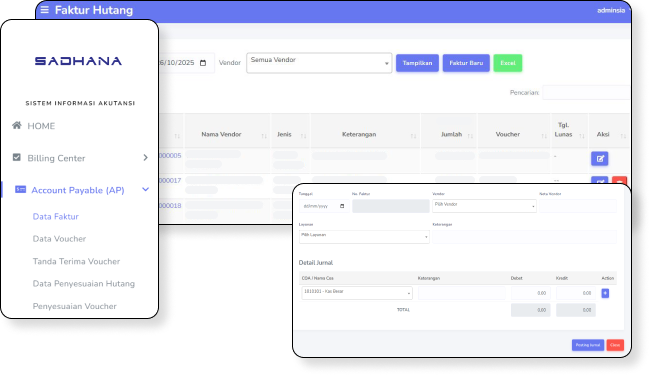Click the SADHANA logo
Screen dimensions: 653x379
[78, 61]
